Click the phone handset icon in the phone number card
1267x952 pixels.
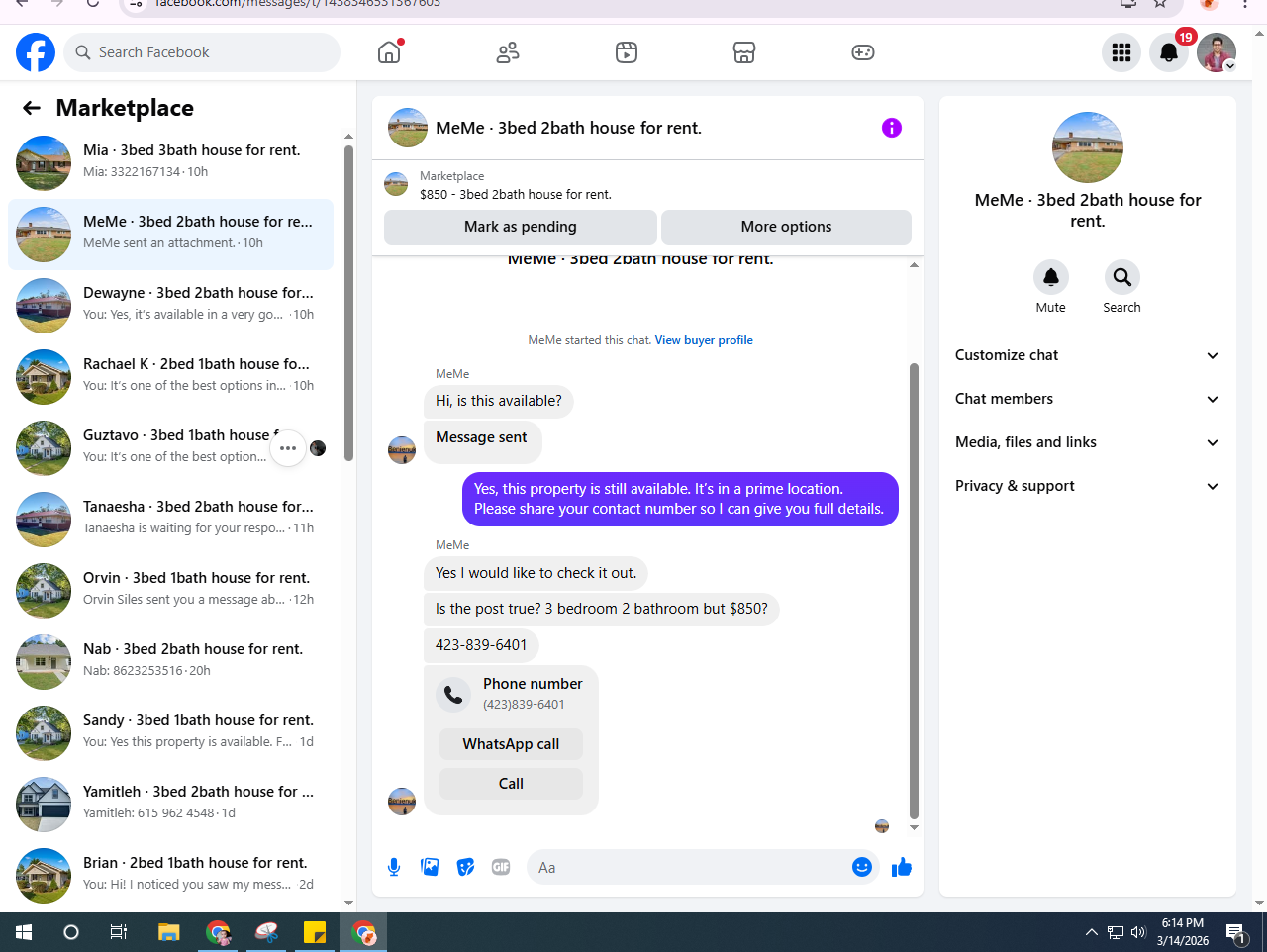point(453,695)
